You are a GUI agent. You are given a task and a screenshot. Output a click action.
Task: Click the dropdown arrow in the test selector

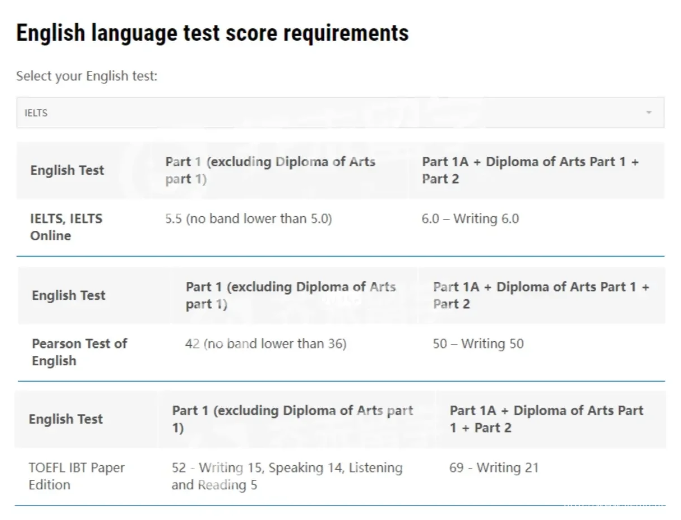[x=649, y=113]
